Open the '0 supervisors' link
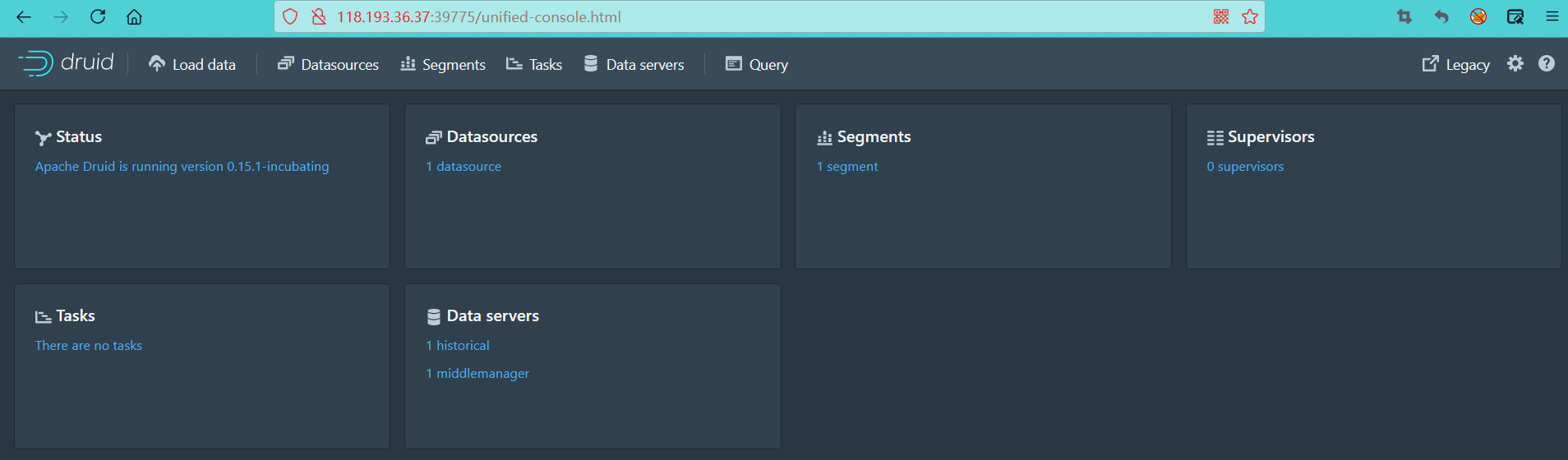 (x=1245, y=167)
